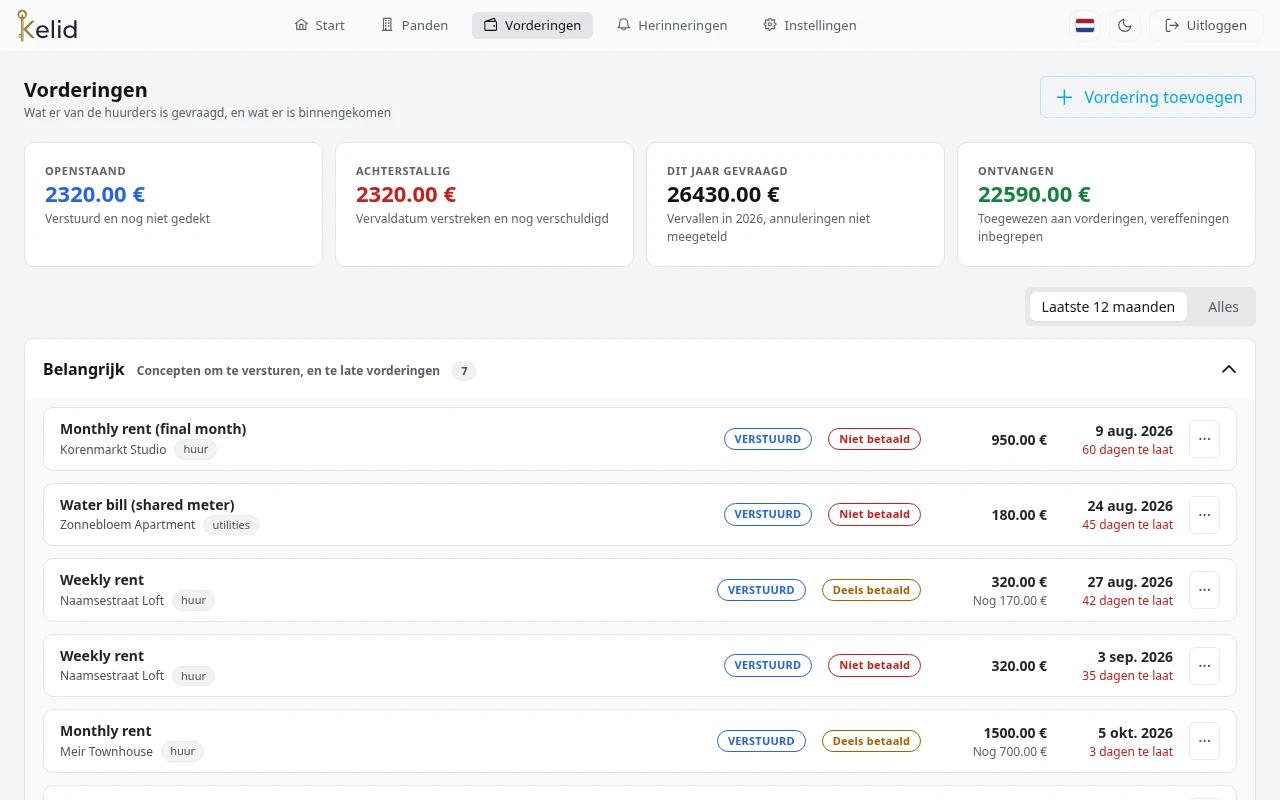Click the Nog 700.00 € remaining amount
Screen dimensions: 1280x800
1010,752
